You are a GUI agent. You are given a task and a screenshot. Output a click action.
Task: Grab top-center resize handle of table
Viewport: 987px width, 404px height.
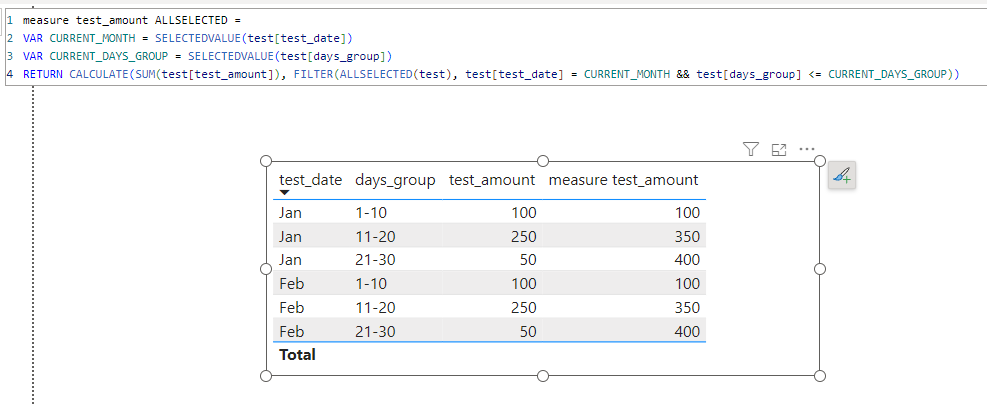[x=543, y=161]
